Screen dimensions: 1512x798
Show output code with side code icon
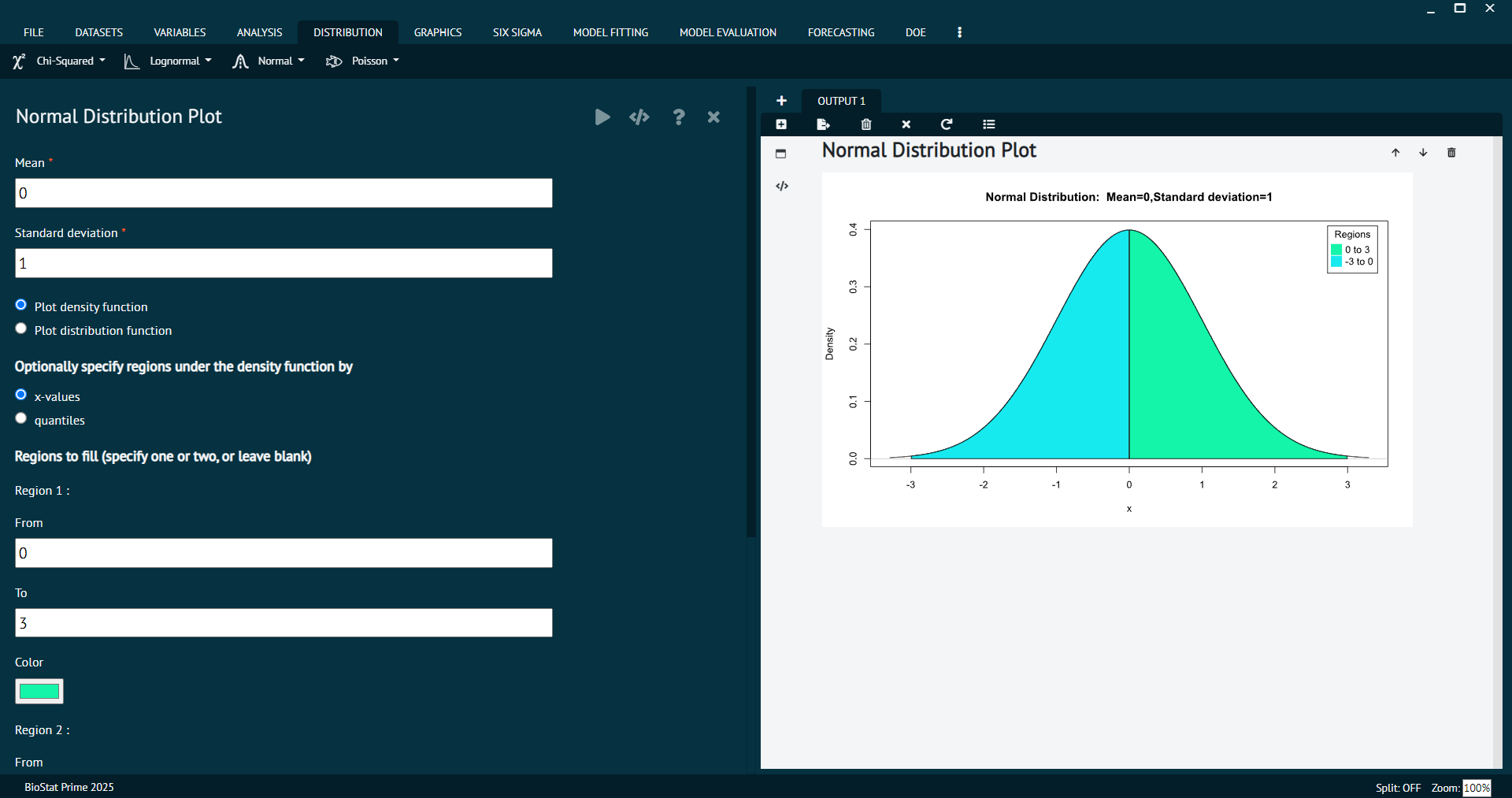(x=782, y=186)
